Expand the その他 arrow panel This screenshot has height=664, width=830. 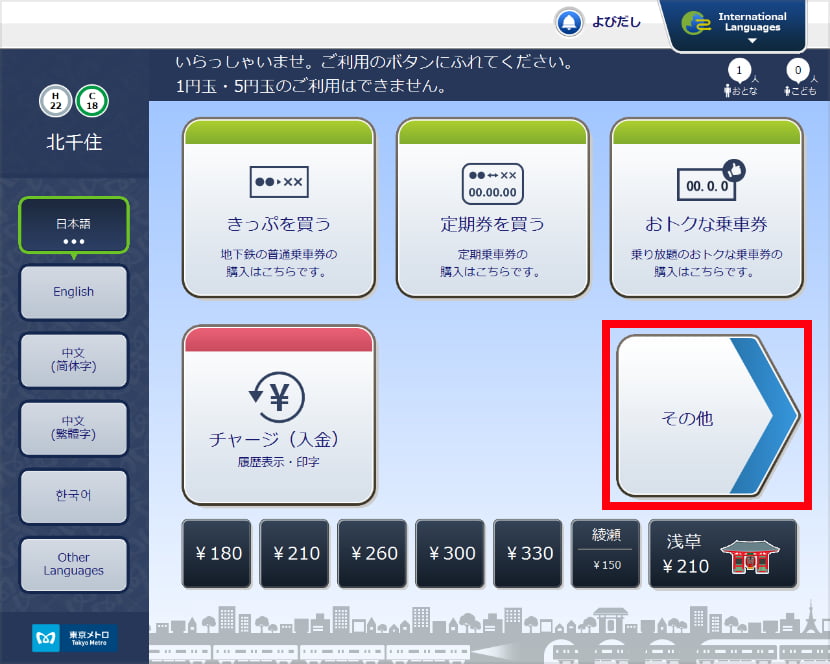point(706,417)
